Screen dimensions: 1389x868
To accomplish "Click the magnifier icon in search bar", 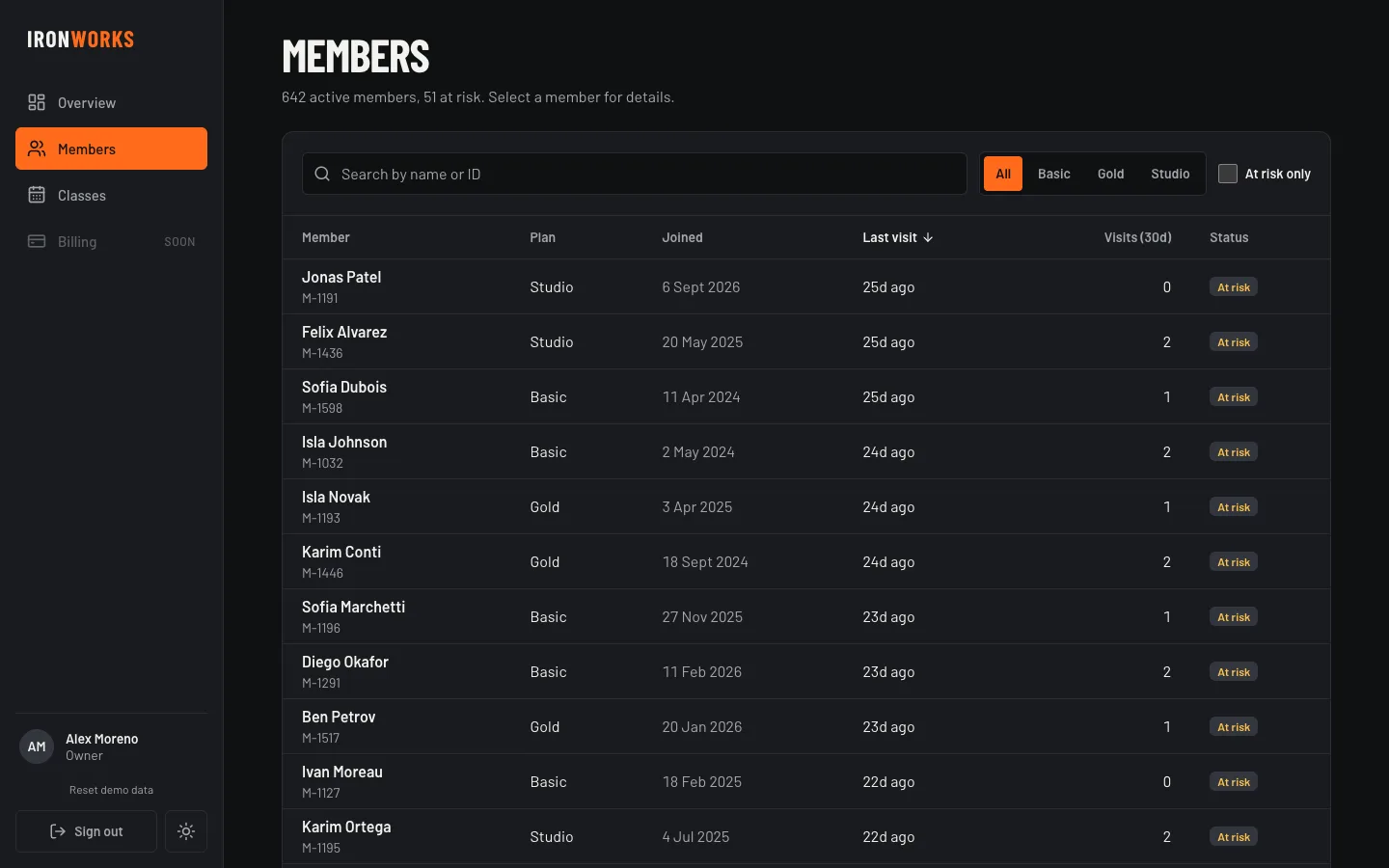I will 322,174.
